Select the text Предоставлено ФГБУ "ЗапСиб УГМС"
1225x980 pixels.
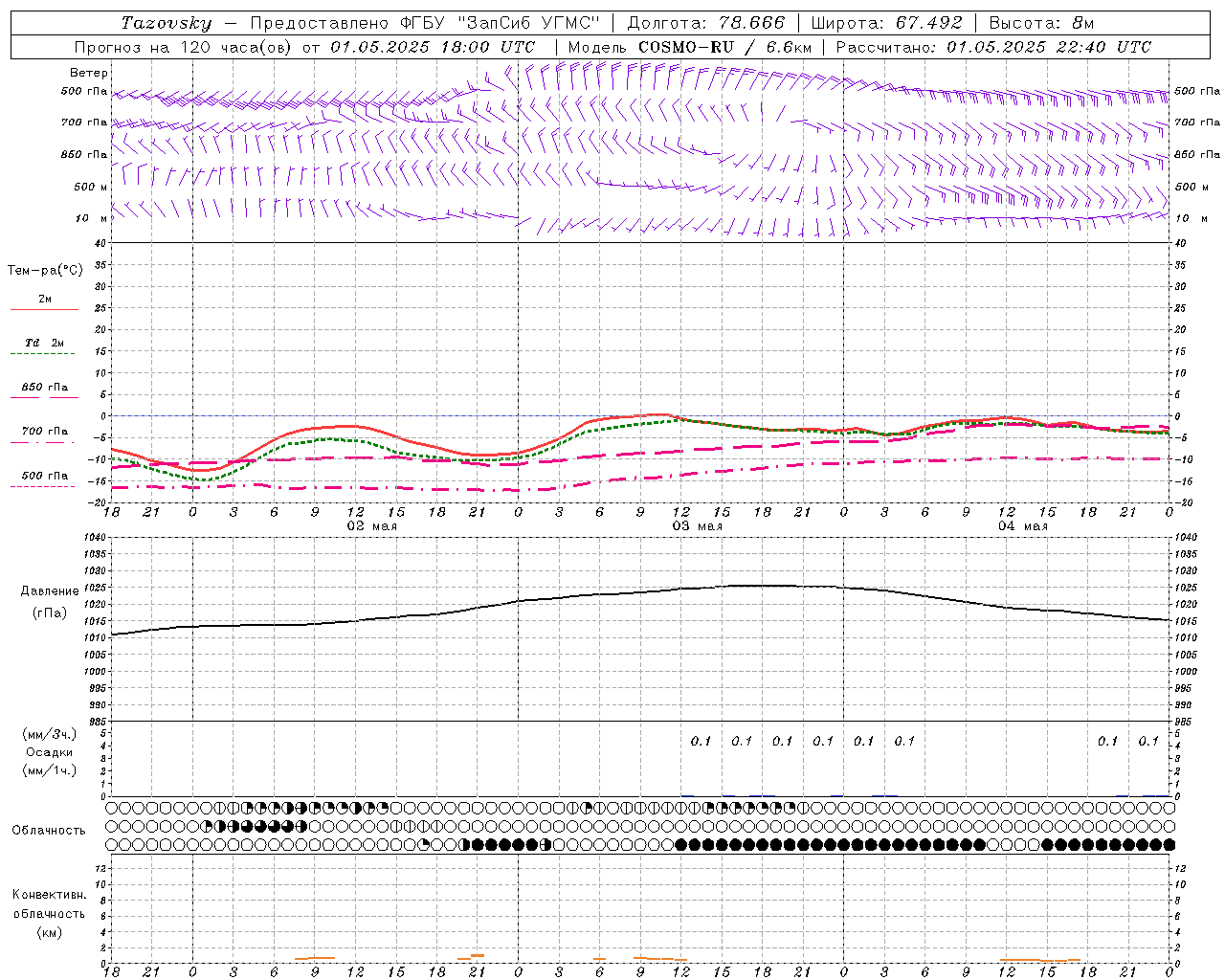point(424,23)
